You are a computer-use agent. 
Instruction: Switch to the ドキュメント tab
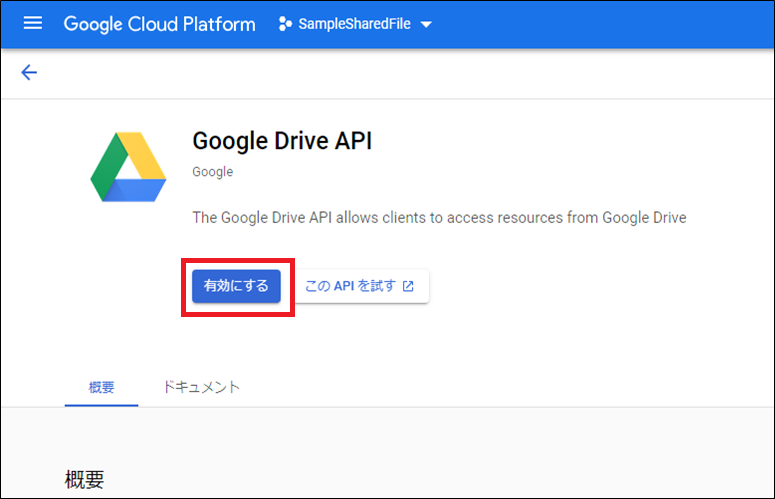coord(201,387)
